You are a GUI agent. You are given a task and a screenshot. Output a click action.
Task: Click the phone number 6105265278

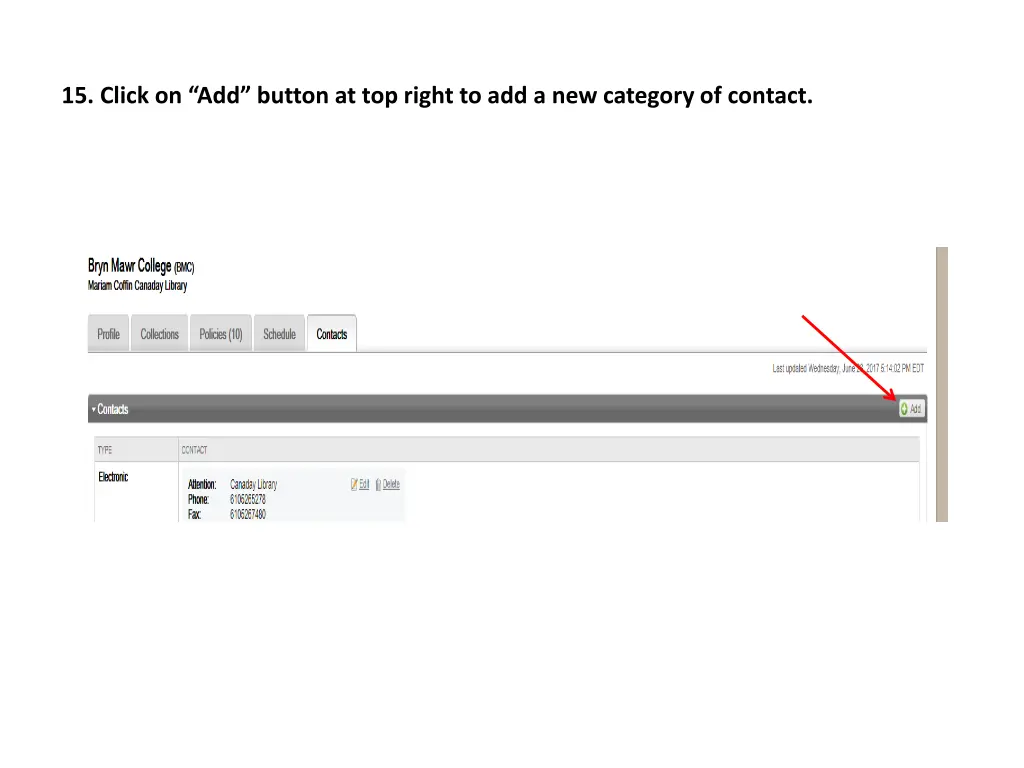pyautogui.click(x=248, y=500)
